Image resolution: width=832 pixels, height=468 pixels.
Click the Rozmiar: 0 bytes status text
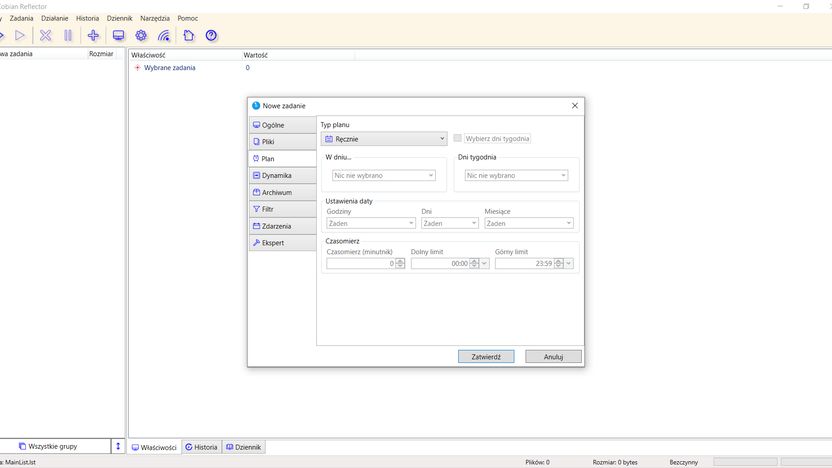click(615, 462)
